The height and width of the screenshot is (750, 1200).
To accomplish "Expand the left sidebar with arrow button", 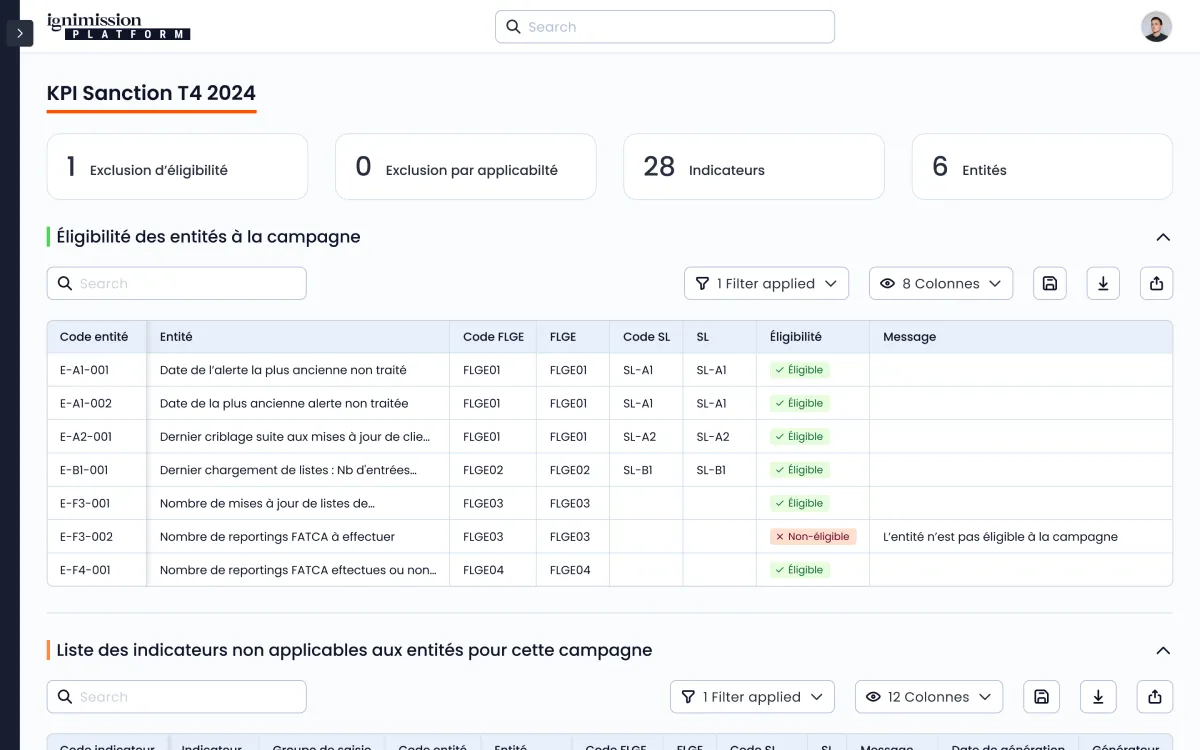I will coord(20,33).
